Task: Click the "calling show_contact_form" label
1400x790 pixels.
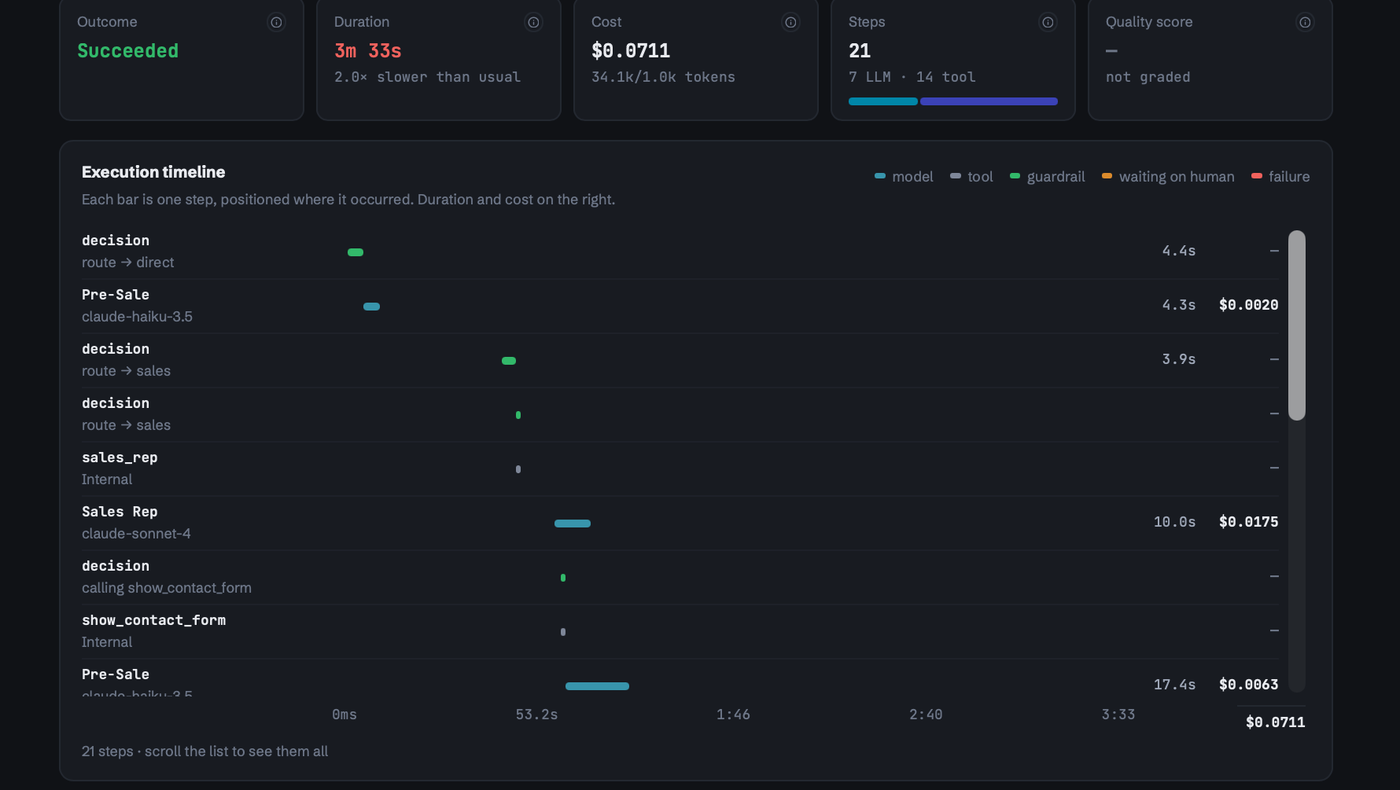Action: click(167, 588)
